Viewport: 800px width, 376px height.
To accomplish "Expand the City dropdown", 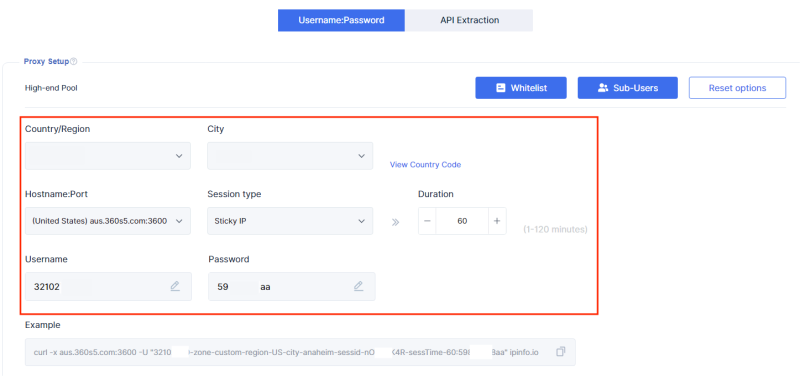I will [x=290, y=156].
